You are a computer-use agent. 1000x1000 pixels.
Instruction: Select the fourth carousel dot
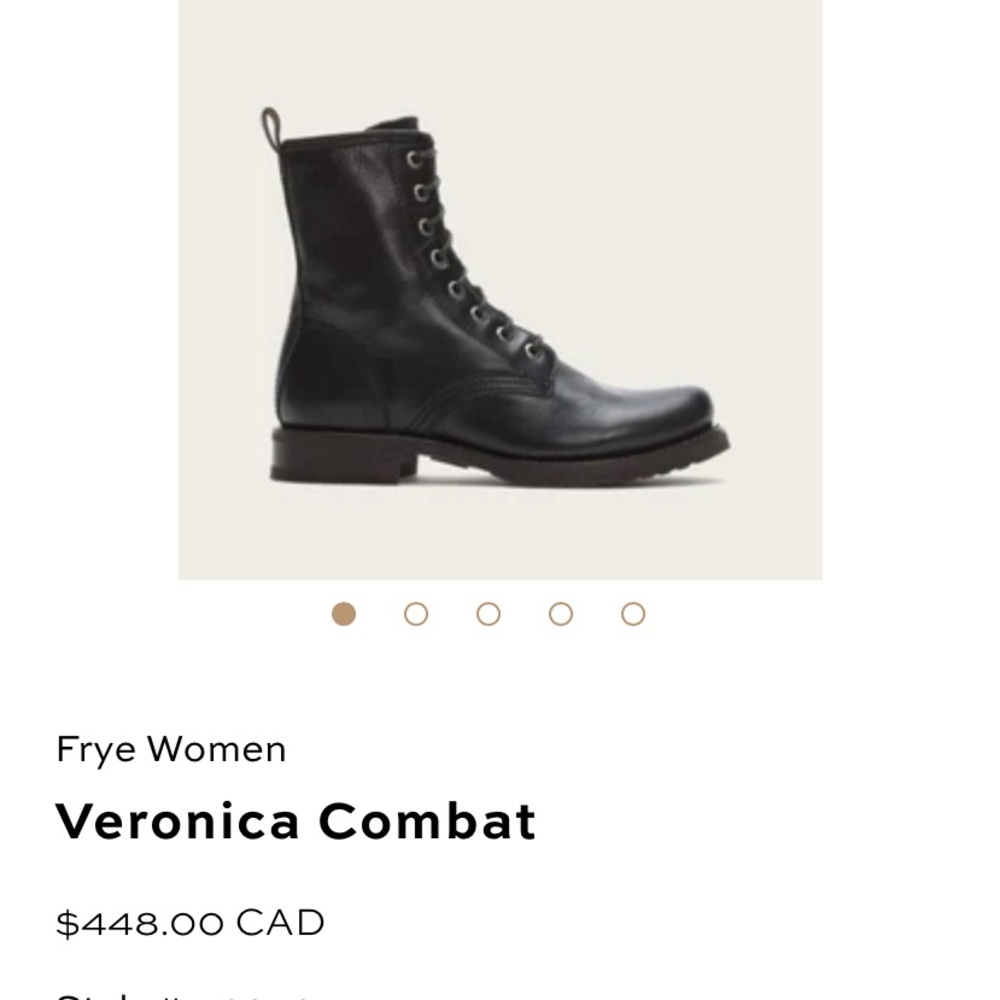tap(559, 612)
